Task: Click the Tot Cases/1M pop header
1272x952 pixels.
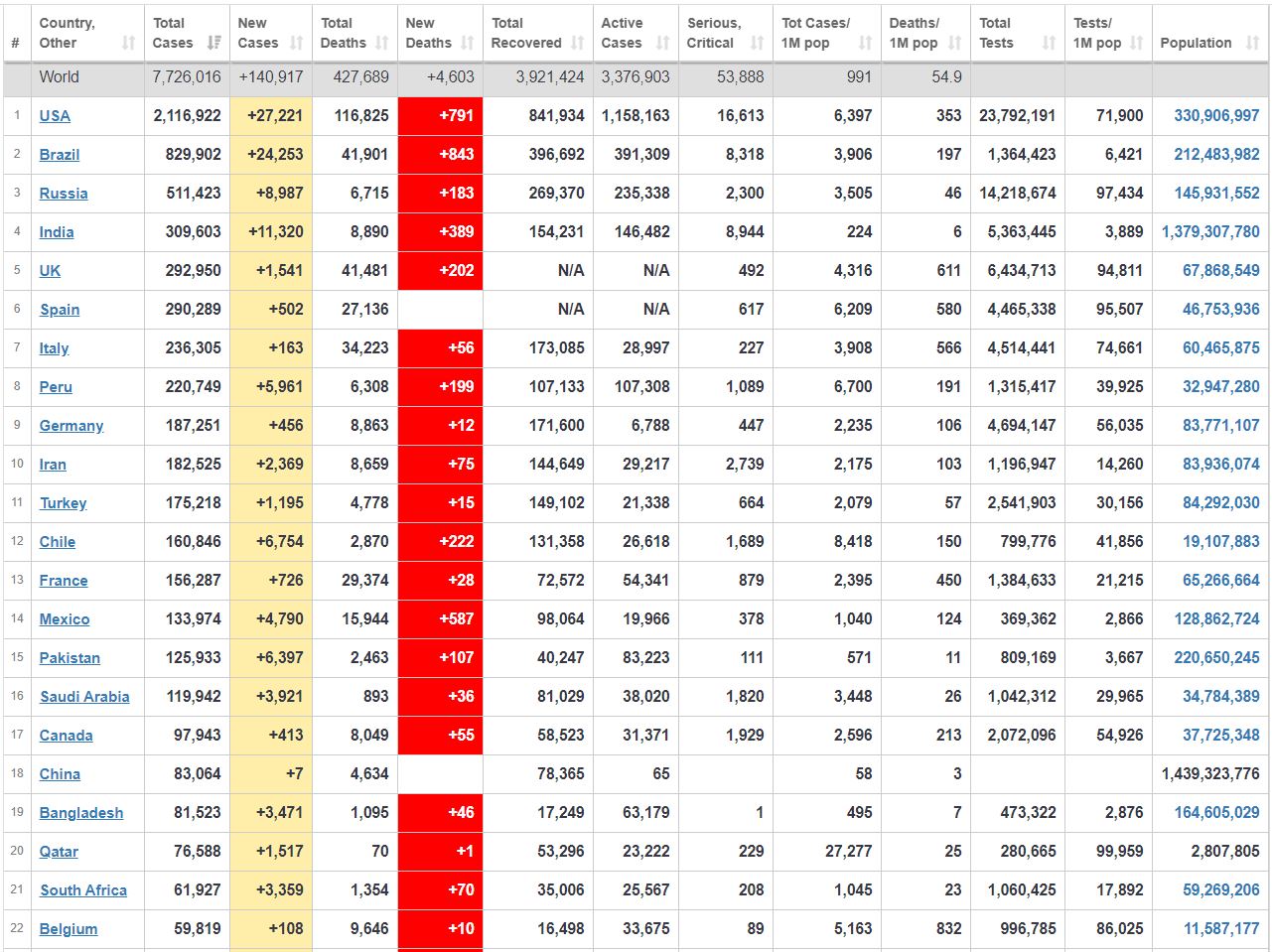Action: (x=816, y=33)
